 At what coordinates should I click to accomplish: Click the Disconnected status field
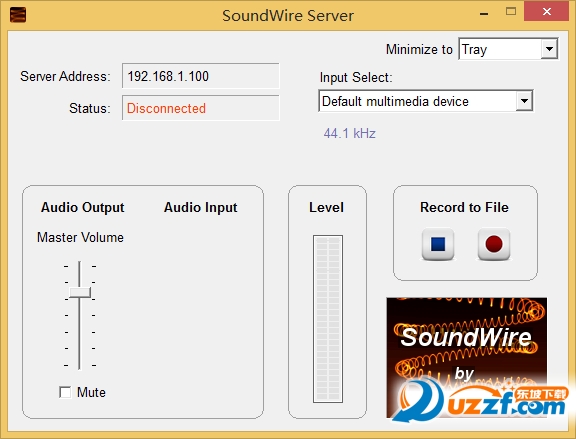click(201, 108)
